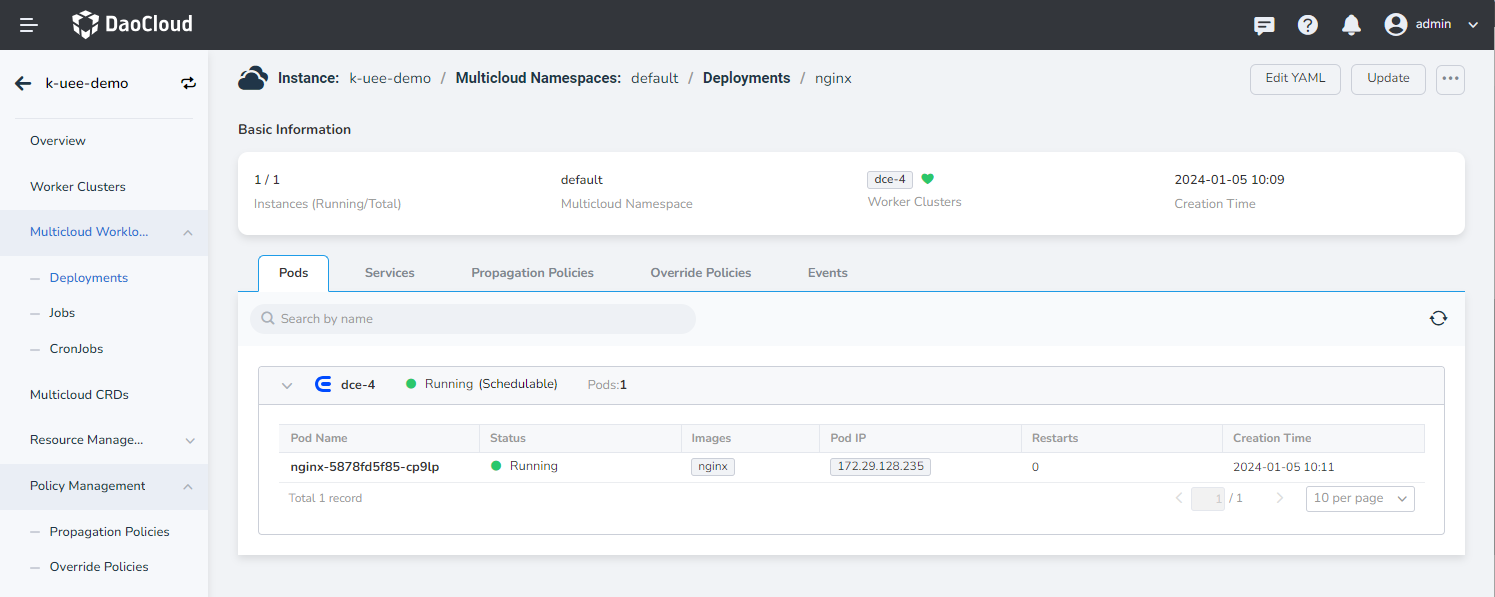
Task: Refresh the pods list
Action: (x=1438, y=318)
